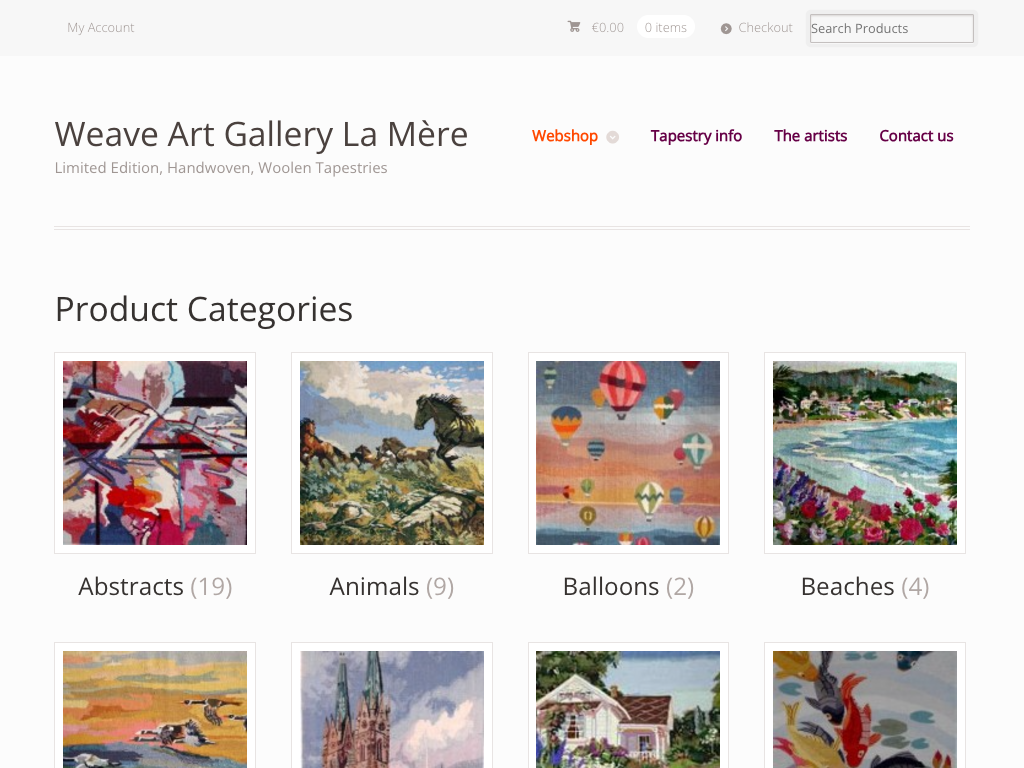Go to Weave Art Gallery La Mère homepage

[x=261, y=134]
